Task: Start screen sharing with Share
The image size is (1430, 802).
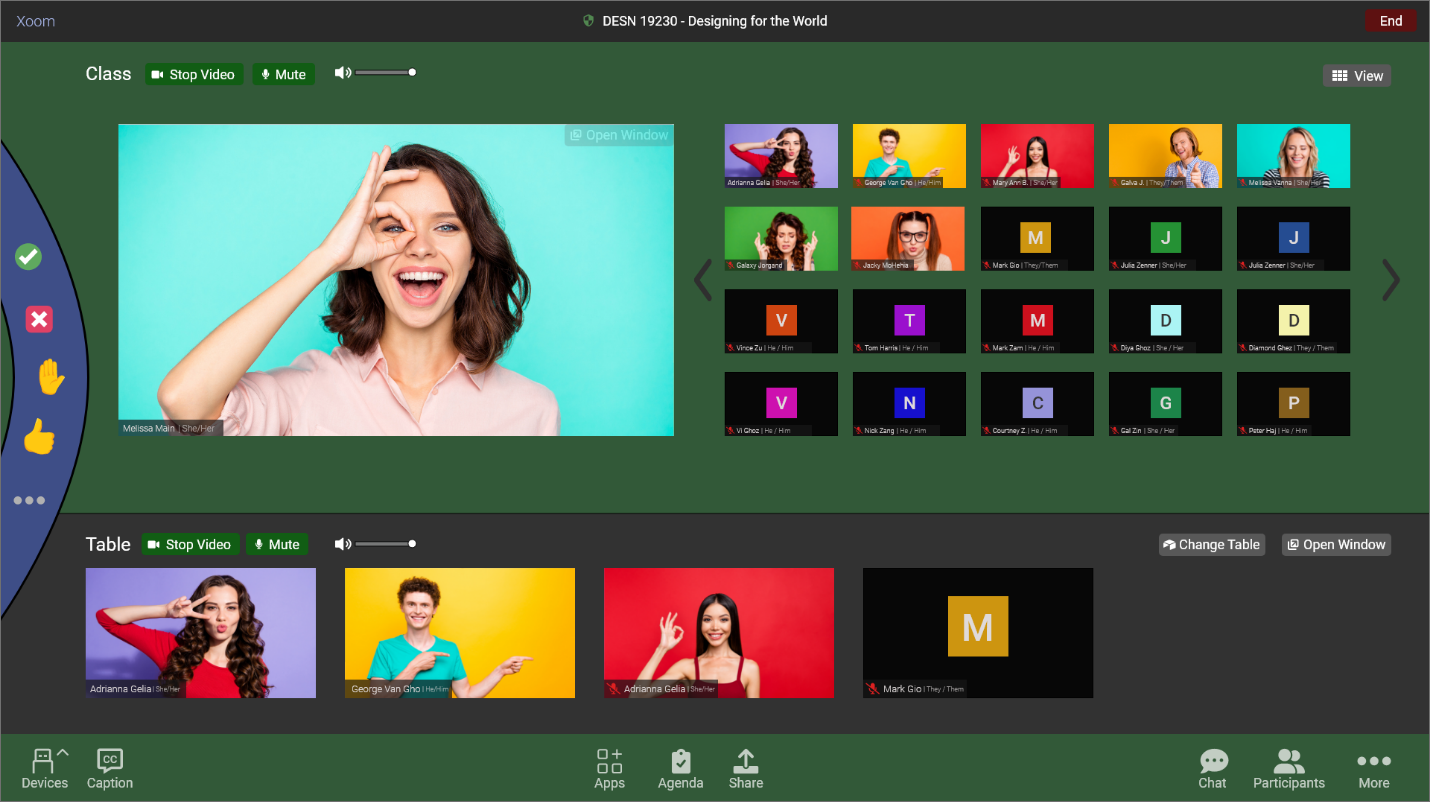Action: point(746,767)
